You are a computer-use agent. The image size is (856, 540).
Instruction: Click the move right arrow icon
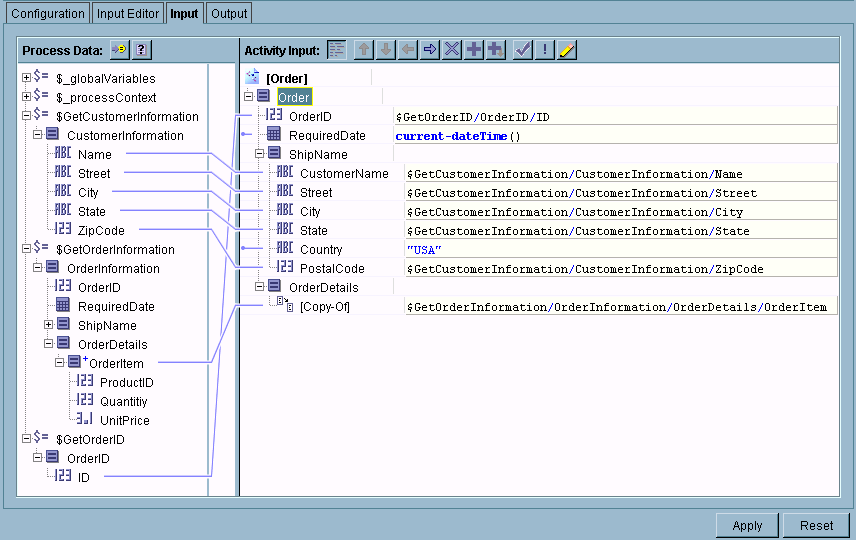click(x=430, y=50)
